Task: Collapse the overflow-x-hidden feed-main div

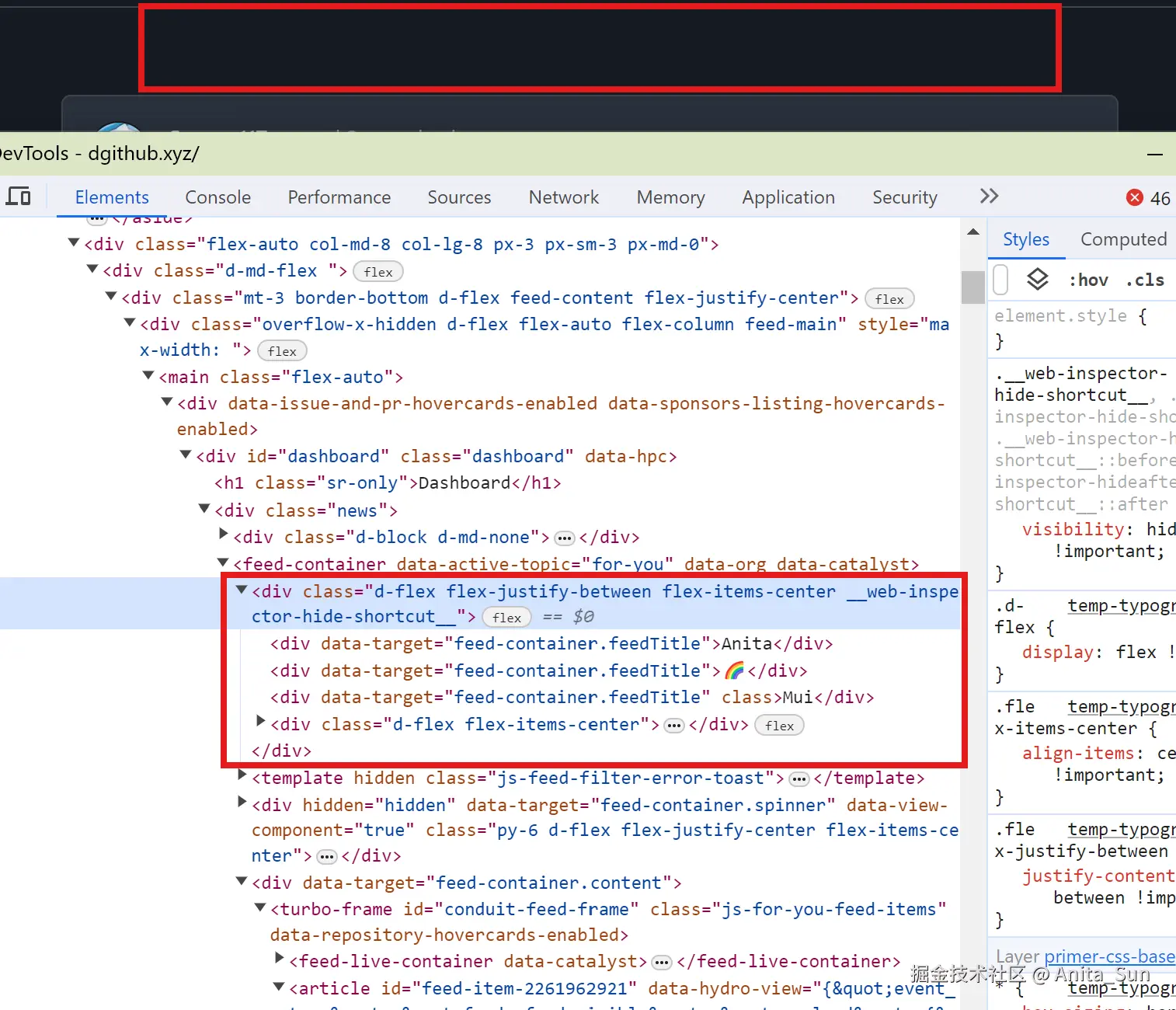Action: (130, 322)
